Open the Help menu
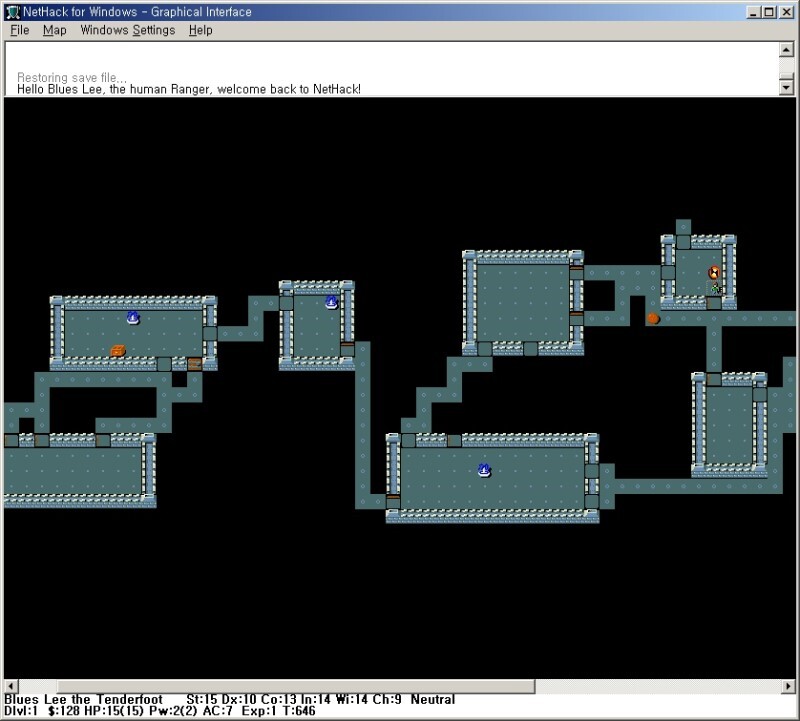Screen dimensions: 800x721 point(201,30)
